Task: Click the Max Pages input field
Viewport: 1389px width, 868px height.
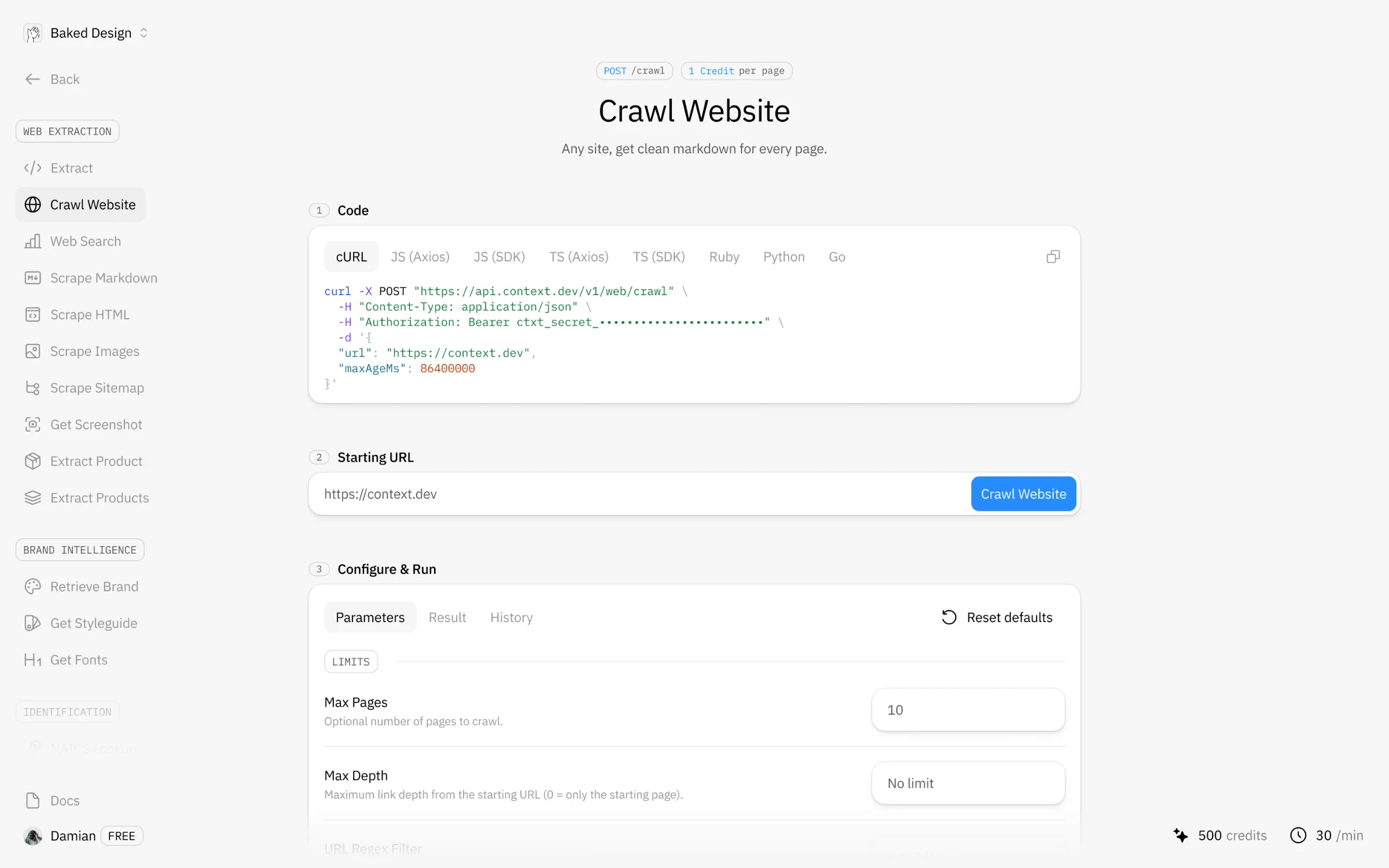Action: pos(968,709)
